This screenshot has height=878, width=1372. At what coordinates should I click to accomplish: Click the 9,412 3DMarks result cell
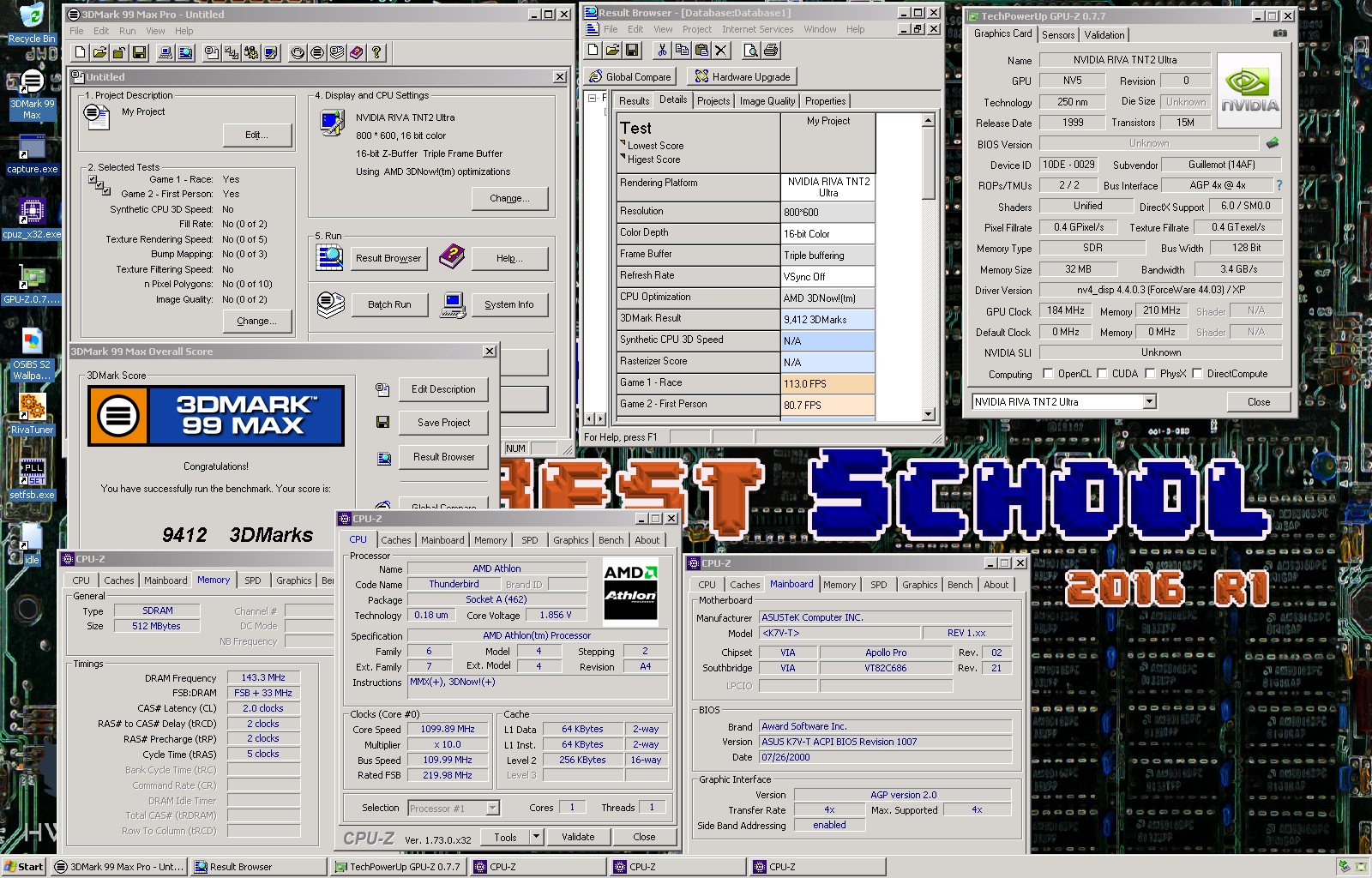click(x=827, y=320)
